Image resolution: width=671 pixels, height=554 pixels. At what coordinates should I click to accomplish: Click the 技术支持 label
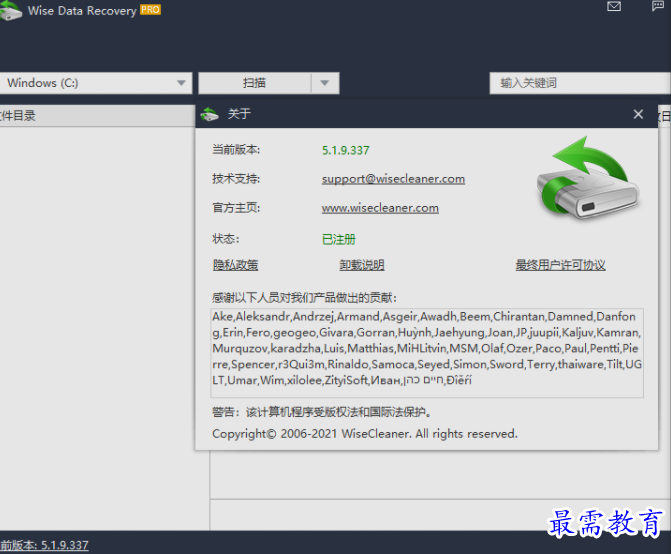tap(236, 179)
